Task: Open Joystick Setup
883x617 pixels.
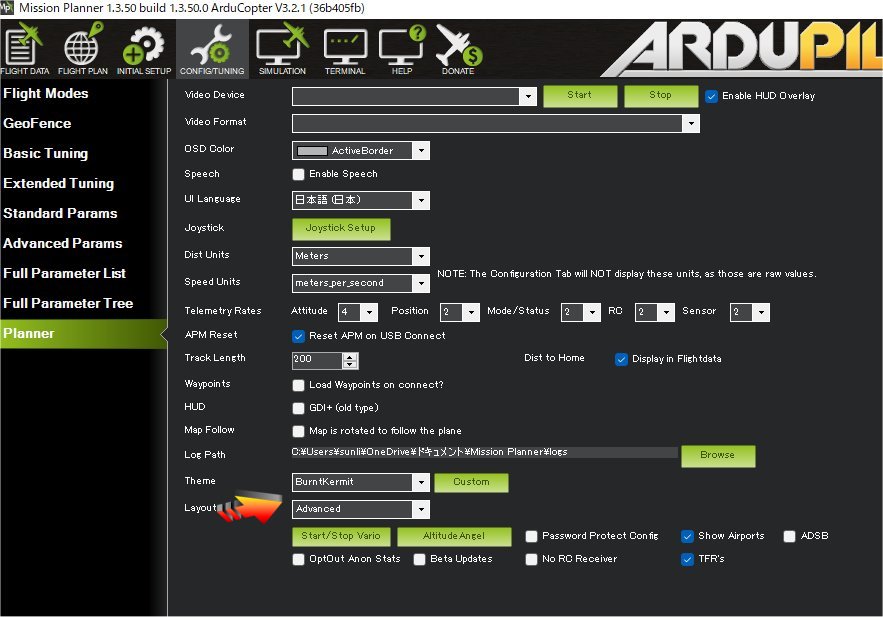Action: (341, 229)
